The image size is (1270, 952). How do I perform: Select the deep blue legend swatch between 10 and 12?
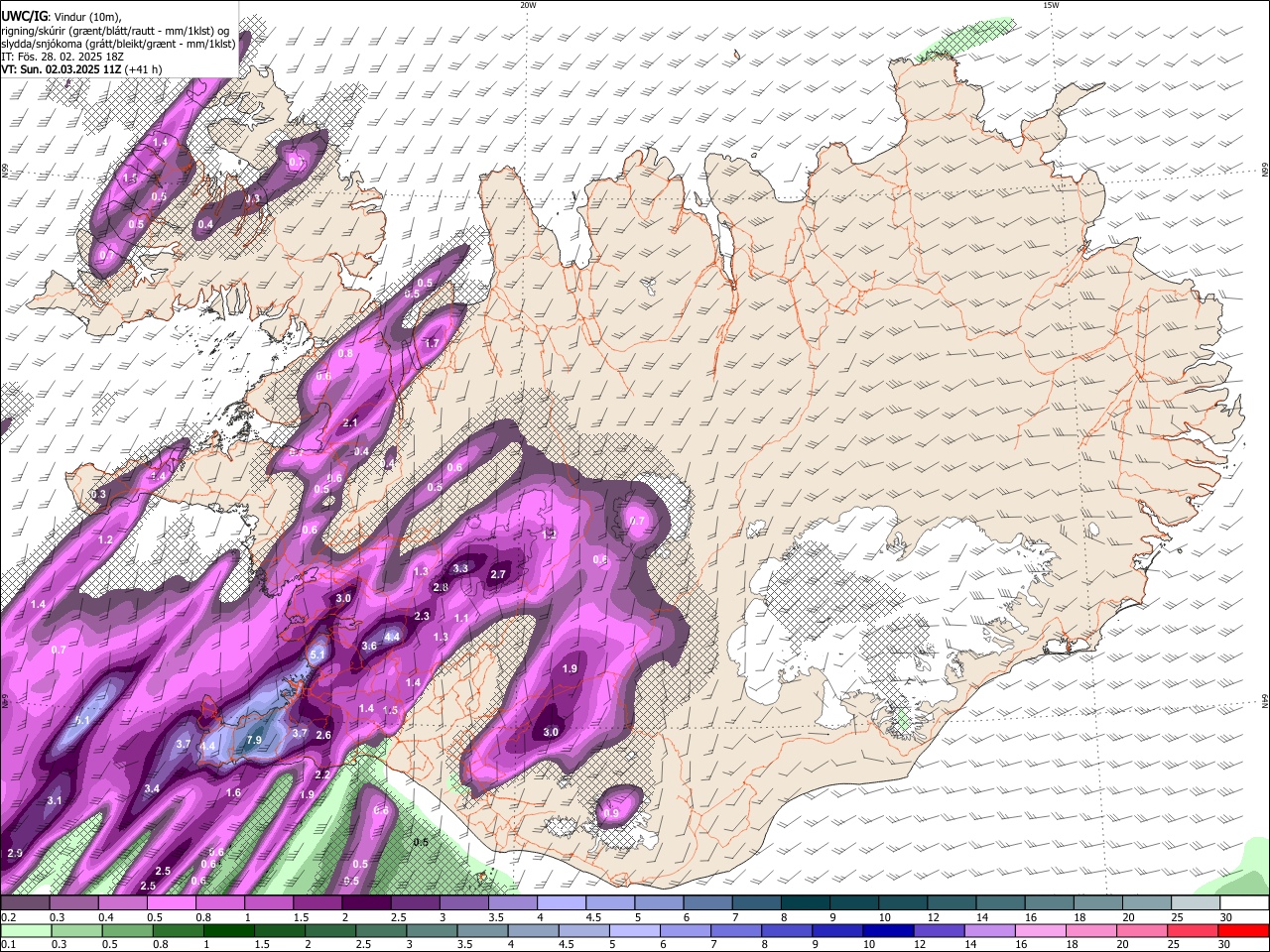tap(888, 930)
